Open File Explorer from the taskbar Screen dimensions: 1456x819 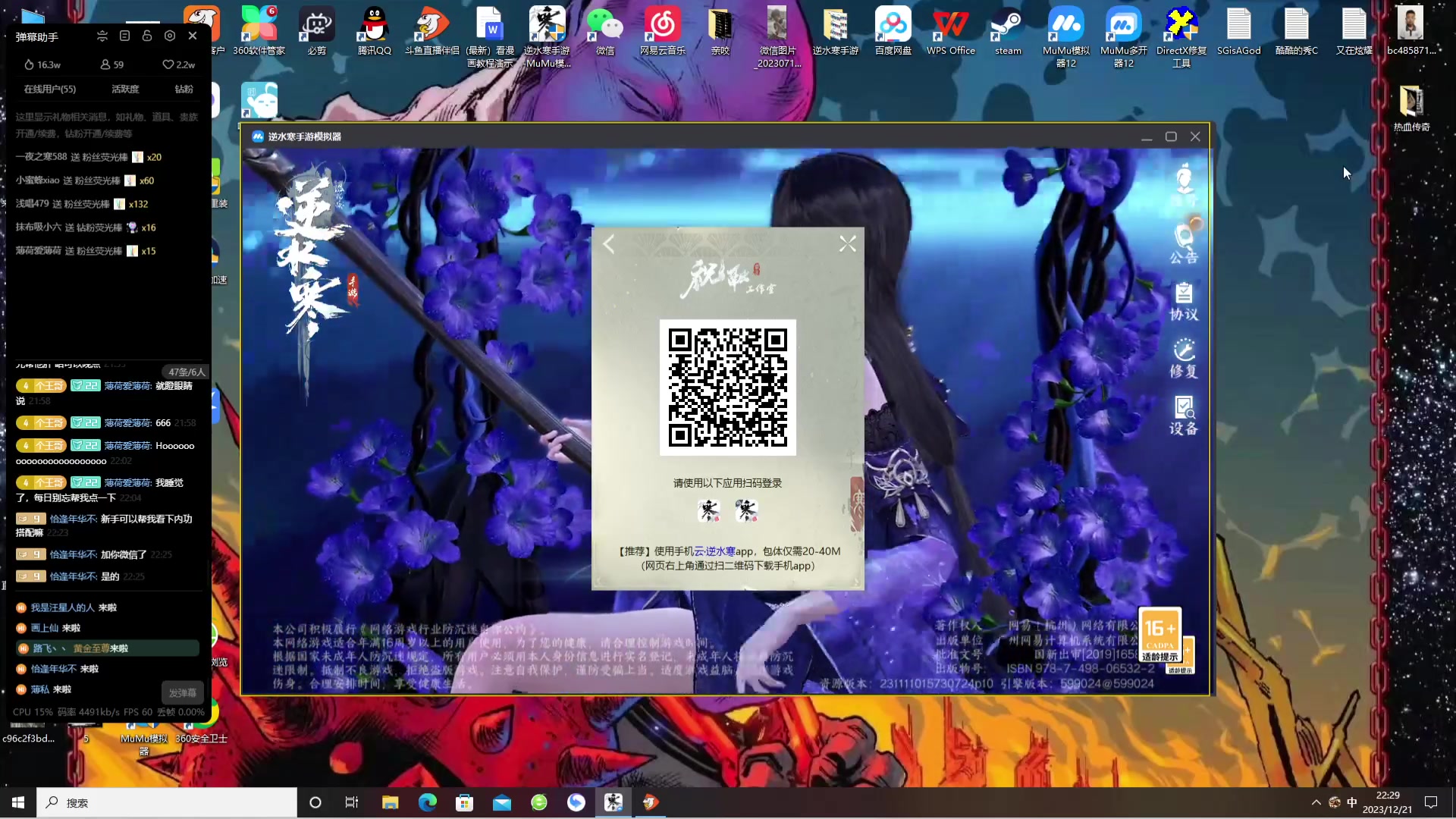(x=390, y=802)
